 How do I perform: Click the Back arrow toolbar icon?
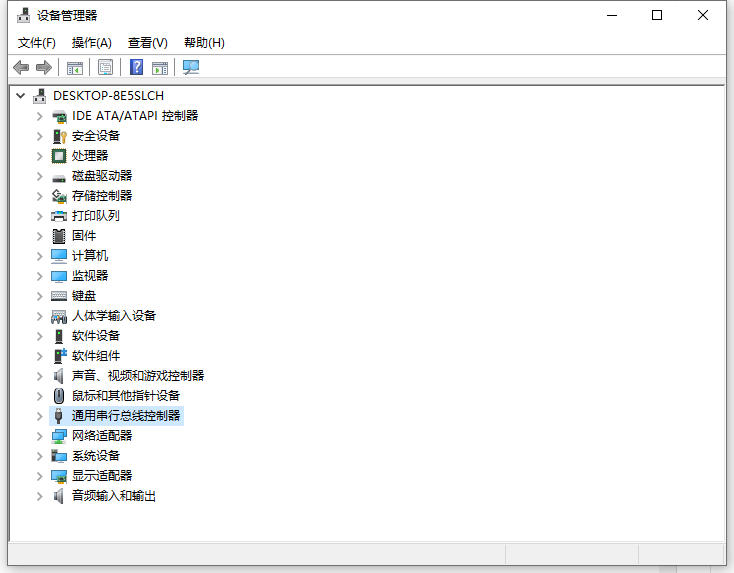point(21,67)
